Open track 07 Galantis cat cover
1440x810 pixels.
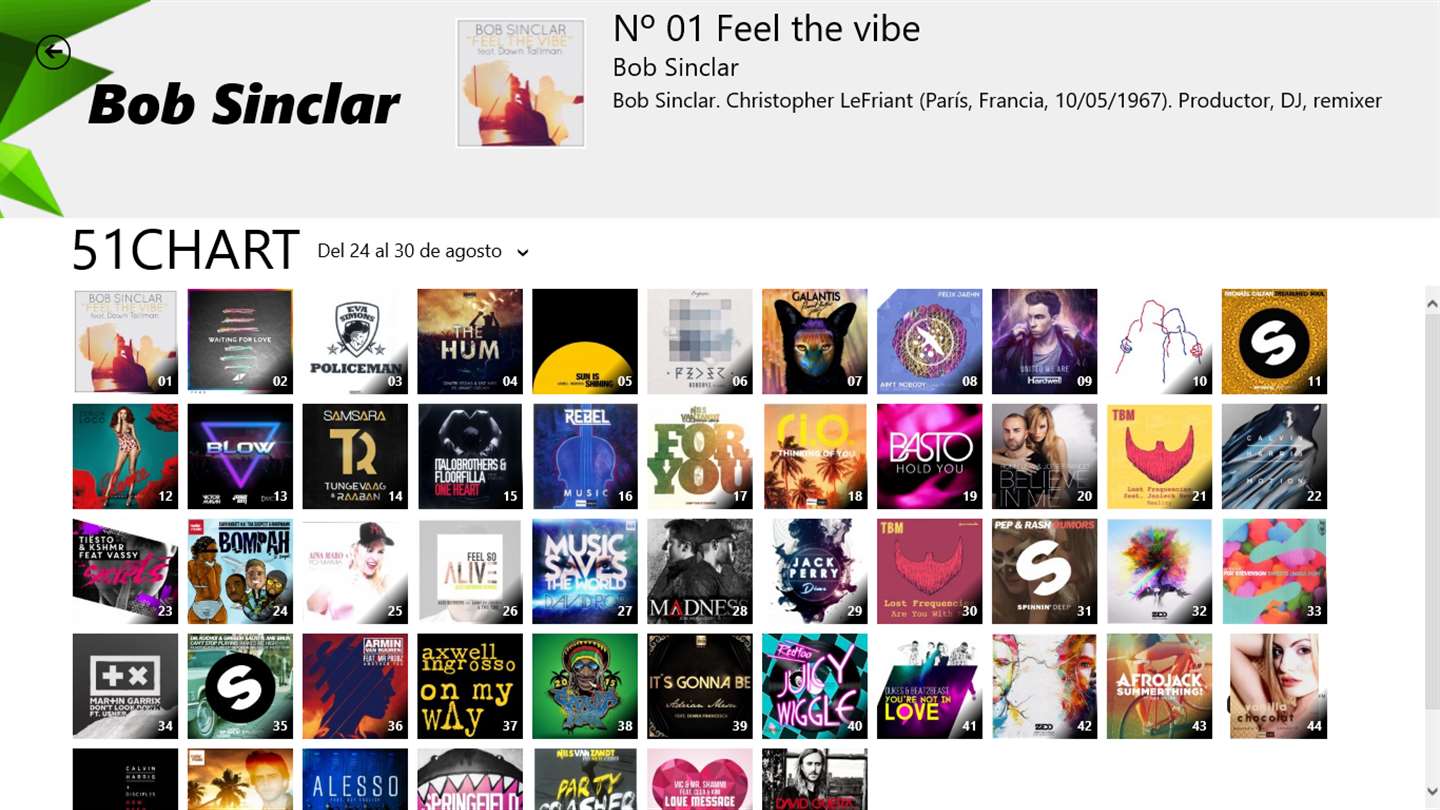tap(815, 341)
